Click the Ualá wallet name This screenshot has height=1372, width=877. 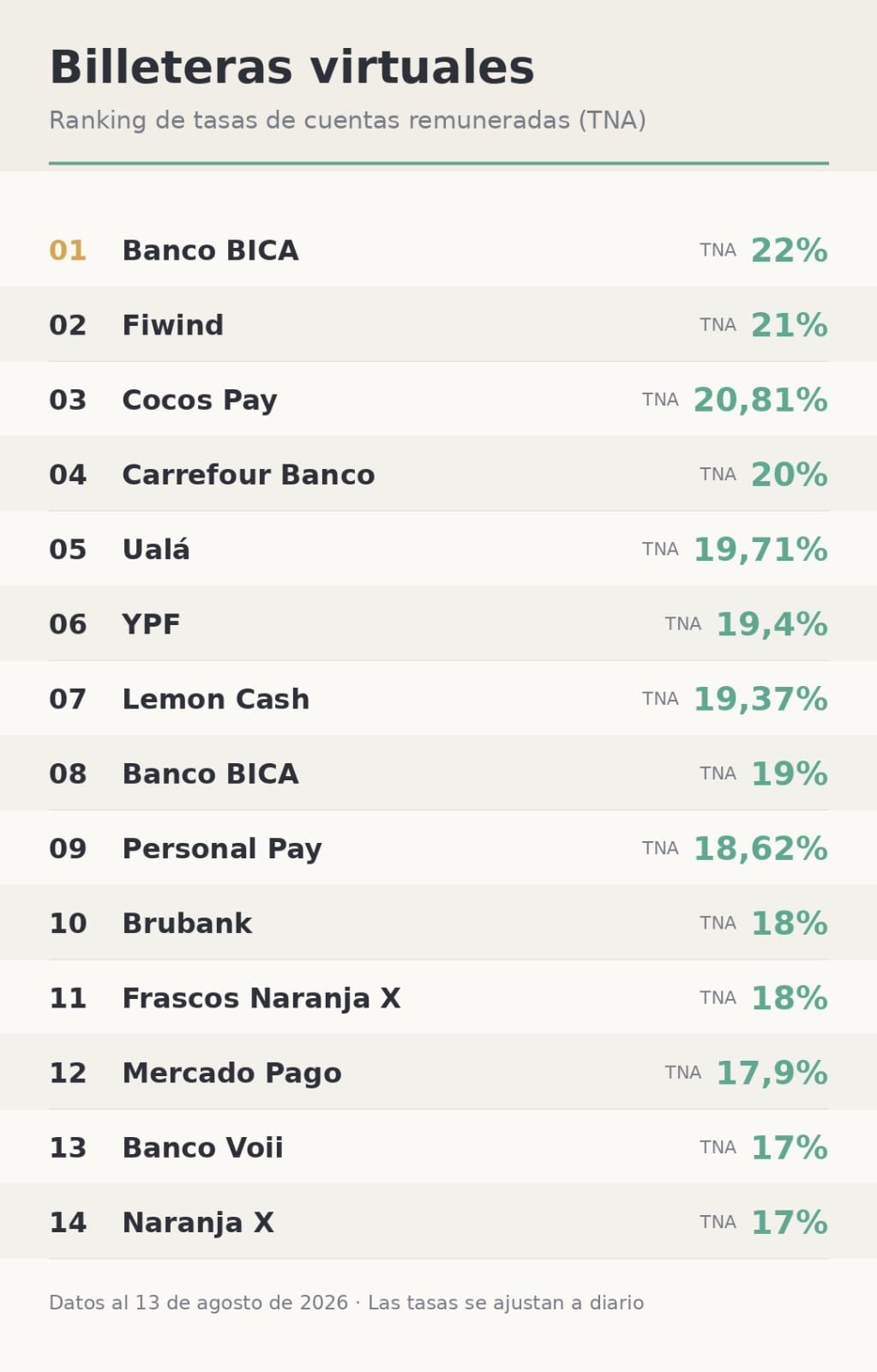click(x=156, y=549)
